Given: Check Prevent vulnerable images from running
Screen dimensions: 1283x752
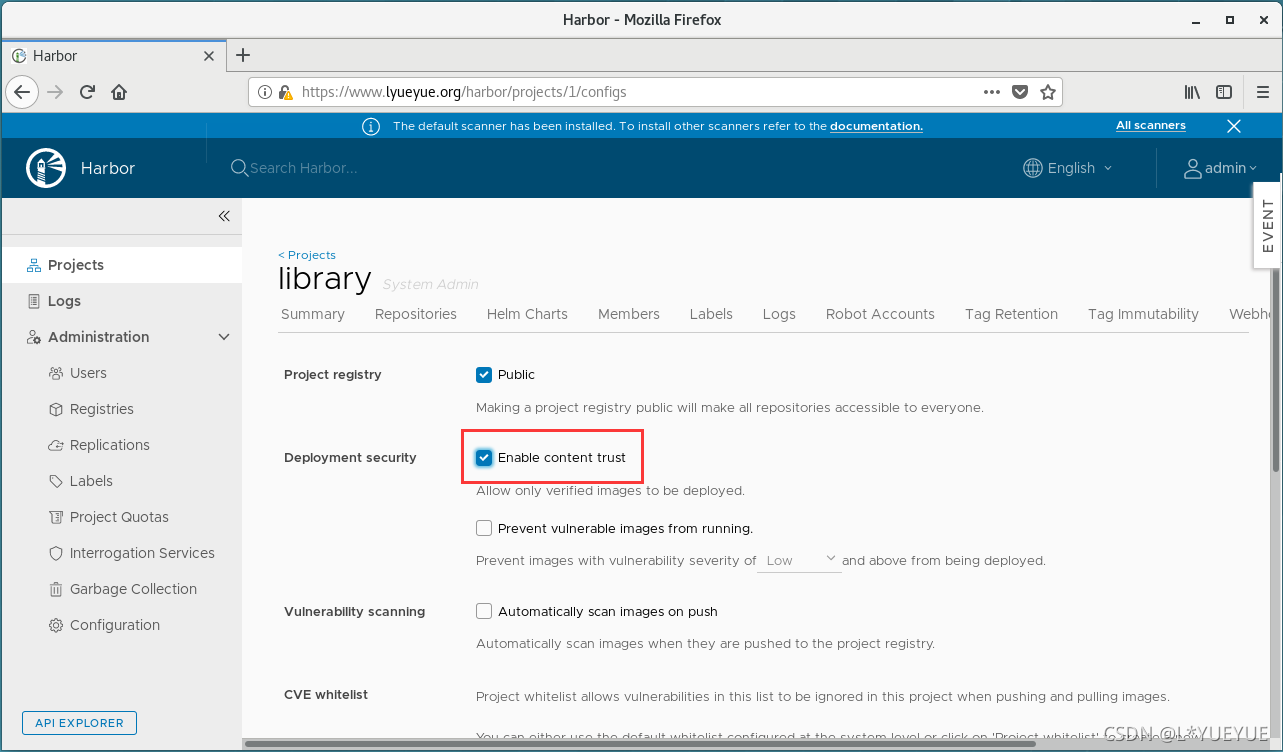Looking at the screenshot, I should click(484, 528).
